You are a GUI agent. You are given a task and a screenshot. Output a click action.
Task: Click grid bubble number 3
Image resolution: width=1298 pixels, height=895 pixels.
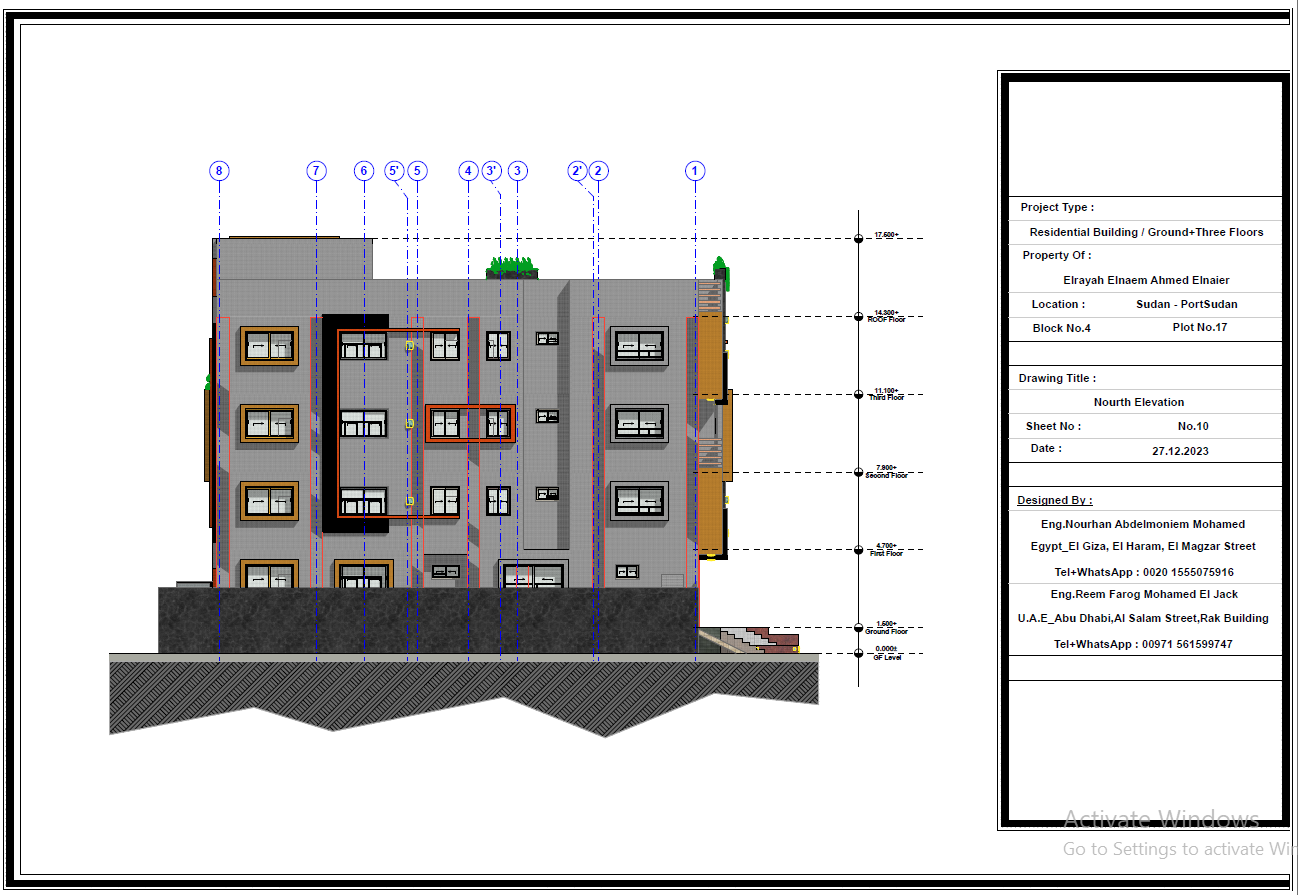[x=517, y=171]
